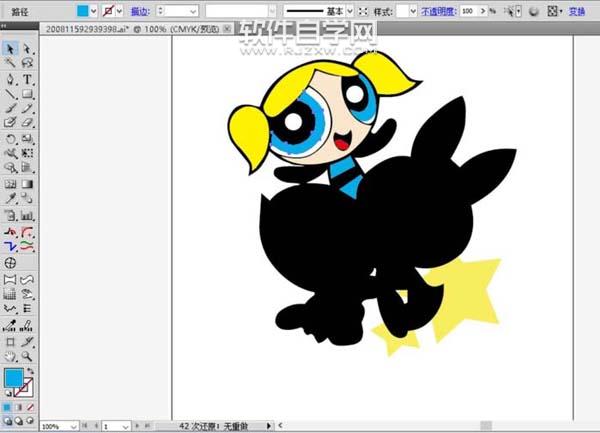The image size is (600, 433).
Task: Select the Pencil tool
Action: [27, 108]
